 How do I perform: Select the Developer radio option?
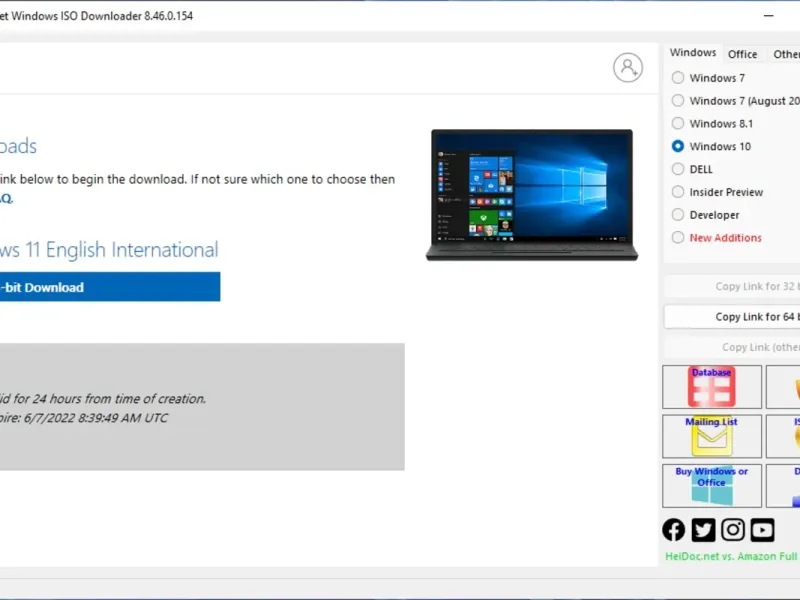tap(678, 215)
